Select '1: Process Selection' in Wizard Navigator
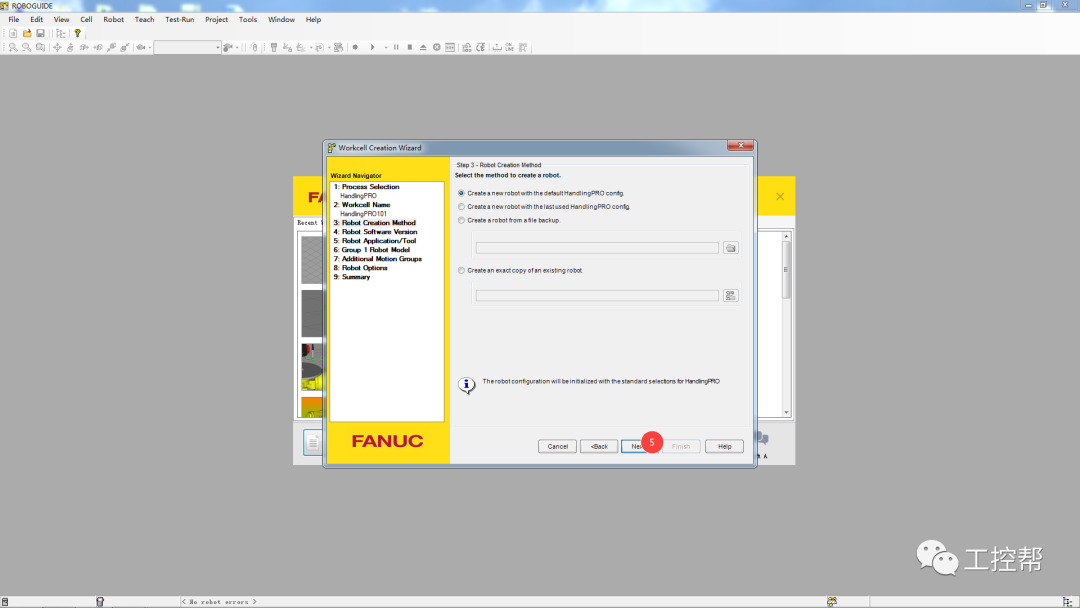The image size is (1080, 608). tap(366, 187)
